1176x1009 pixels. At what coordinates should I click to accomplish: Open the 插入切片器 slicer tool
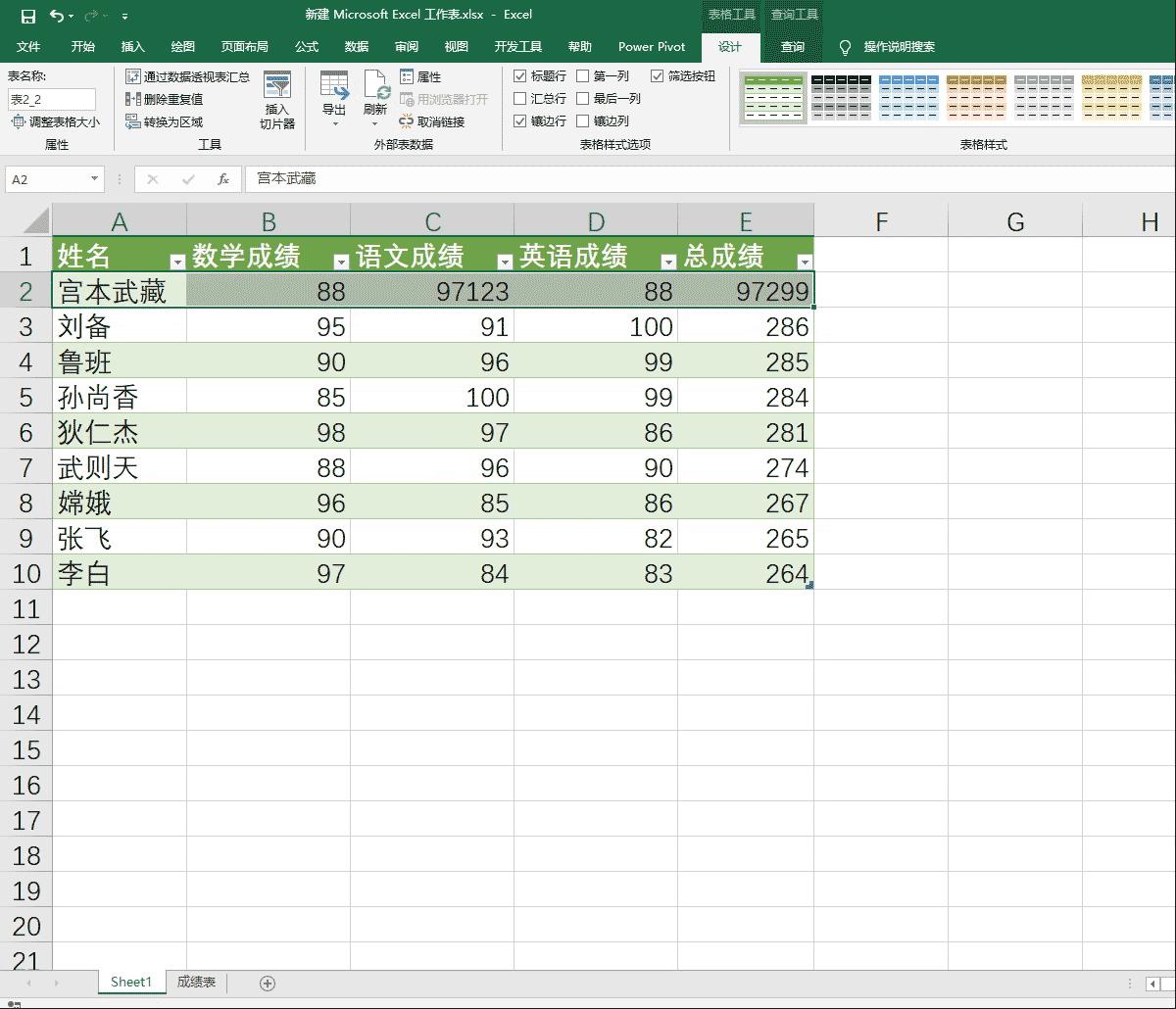tap(277, 101)
